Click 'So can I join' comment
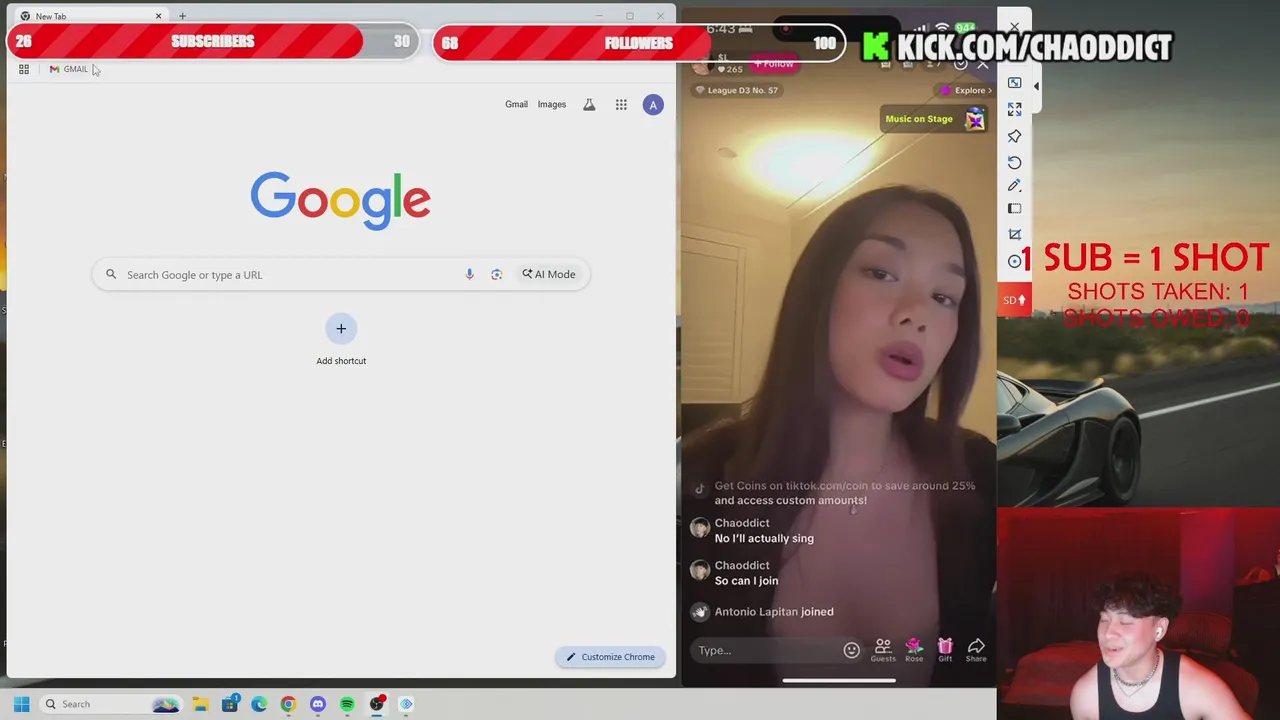The image size is (1280, 720). point(746,581)
